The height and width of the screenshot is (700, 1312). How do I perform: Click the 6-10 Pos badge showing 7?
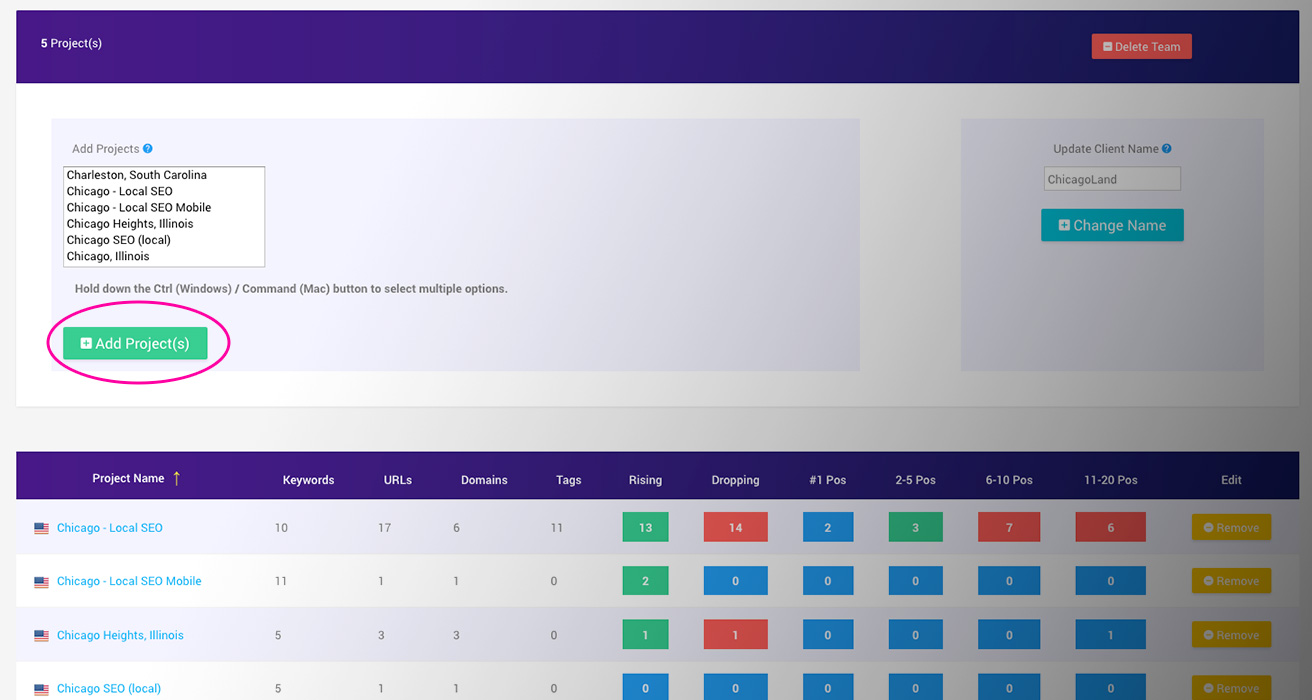pyautogui.click(x=1008, y=527)
